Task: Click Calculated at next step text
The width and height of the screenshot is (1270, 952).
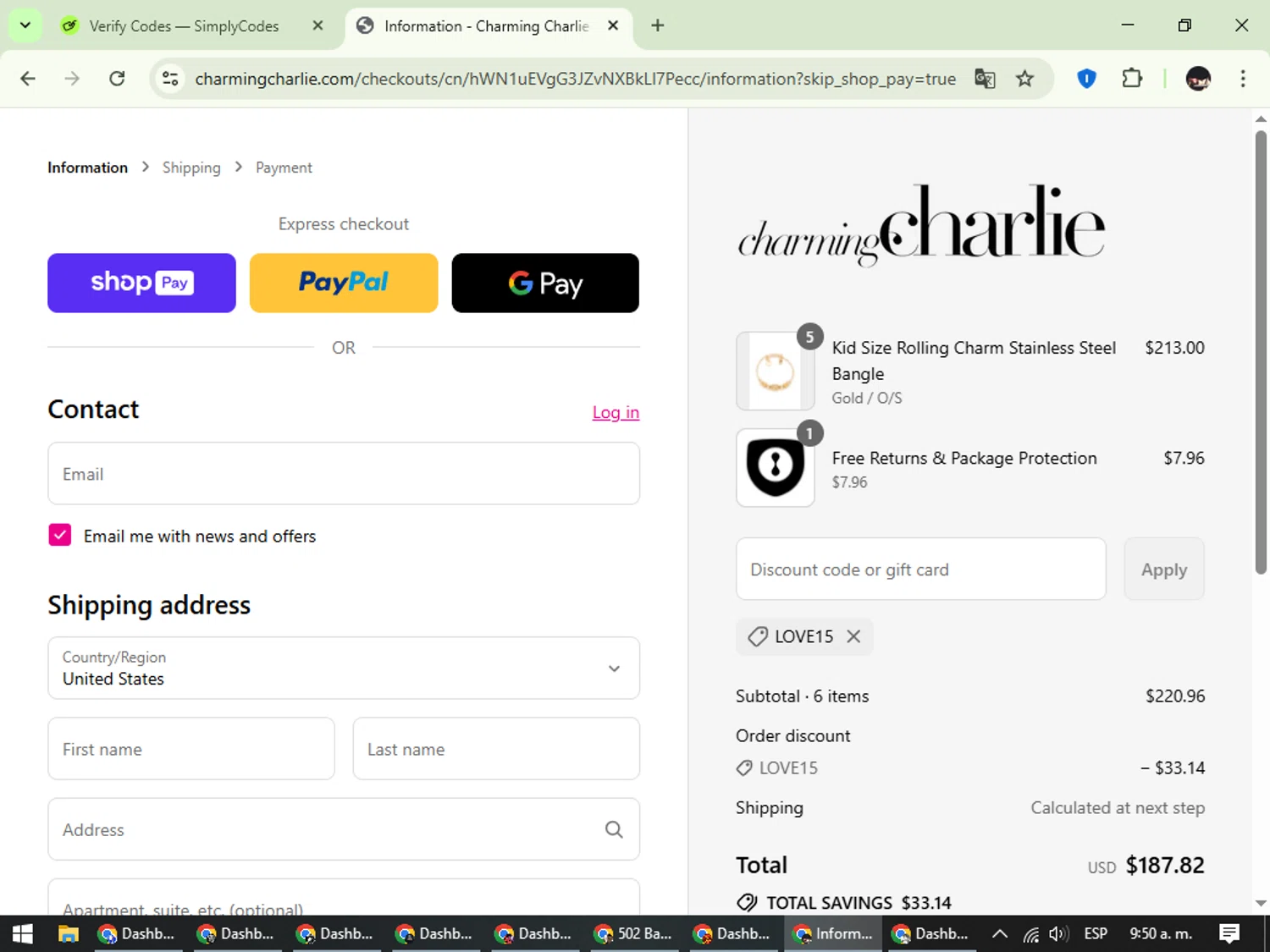Action: [x=1118, y=807]
